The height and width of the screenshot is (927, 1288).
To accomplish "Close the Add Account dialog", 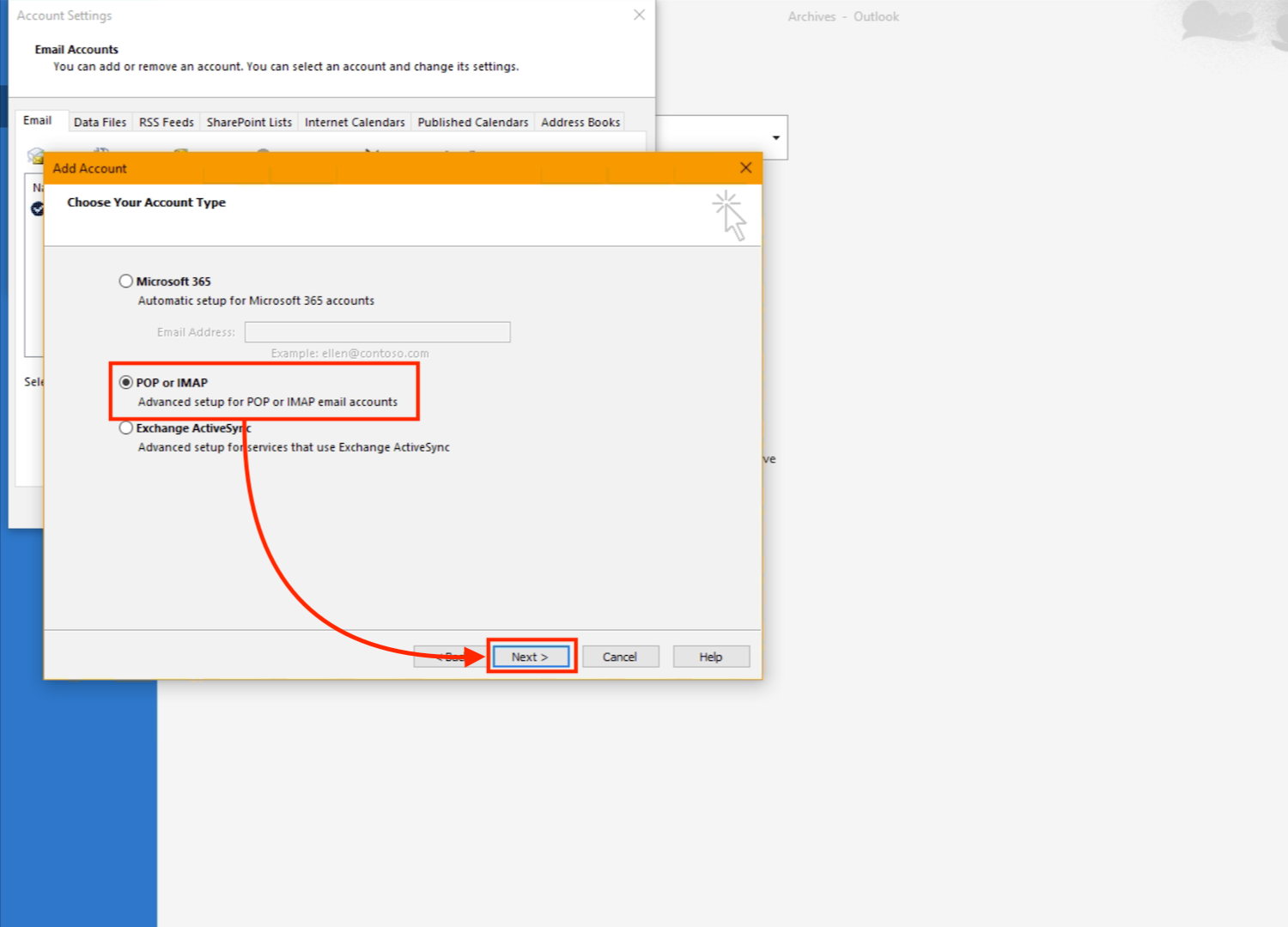I will (745, 168).
